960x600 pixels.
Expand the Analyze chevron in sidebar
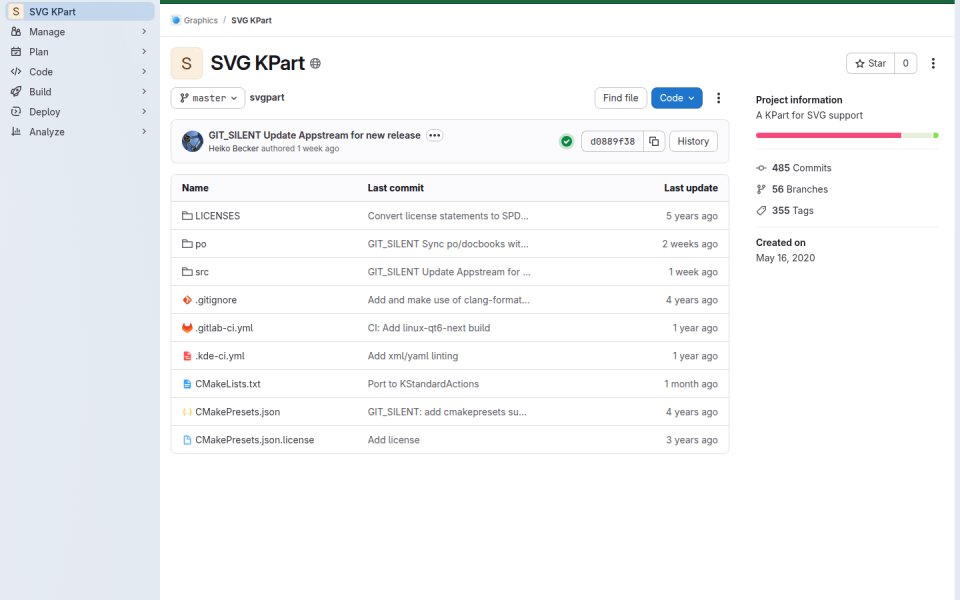coord(144,132)
